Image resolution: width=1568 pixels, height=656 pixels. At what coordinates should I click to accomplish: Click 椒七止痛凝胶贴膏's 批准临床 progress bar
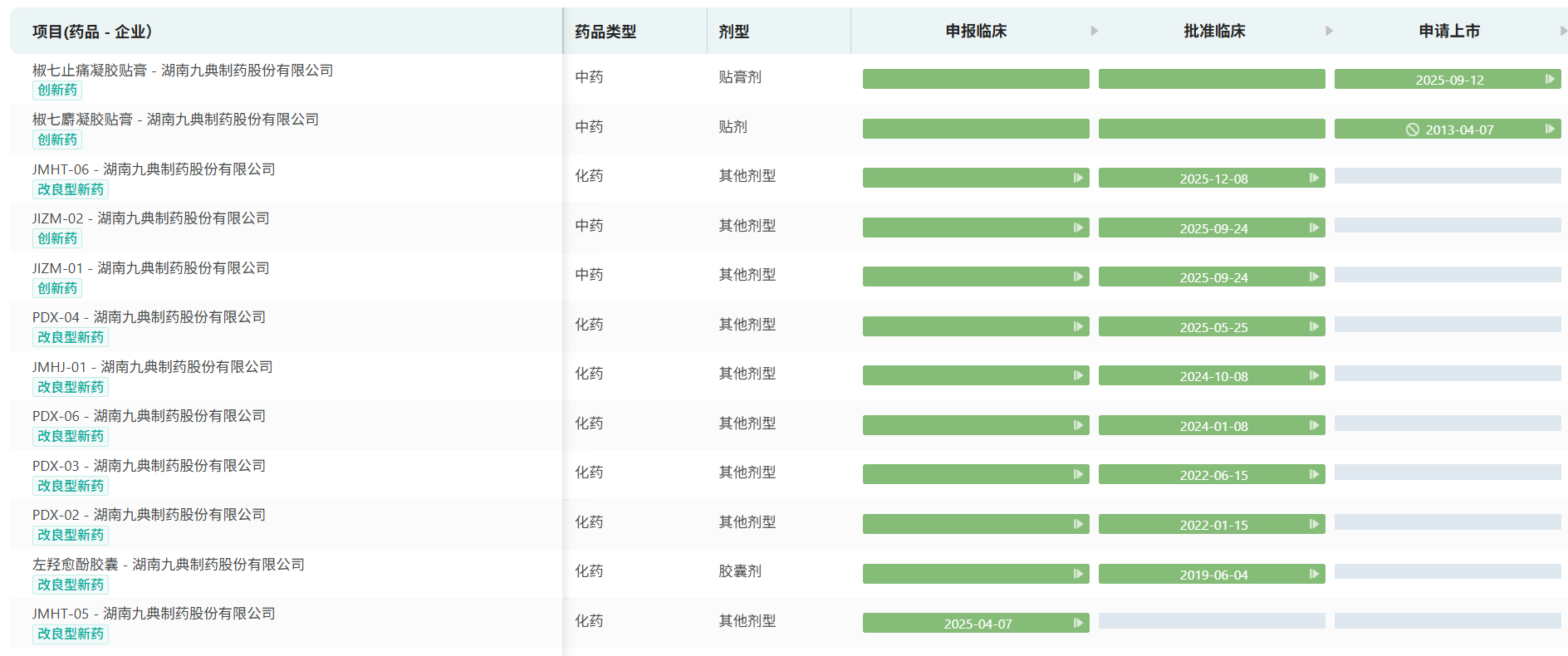pyautogui.click(x=1212, y=79)
